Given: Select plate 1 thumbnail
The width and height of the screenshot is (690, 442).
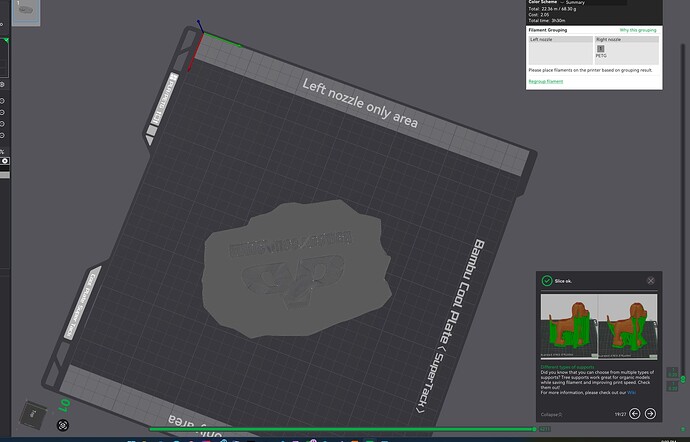Looking at the screenshot, I should coord(26,12).
